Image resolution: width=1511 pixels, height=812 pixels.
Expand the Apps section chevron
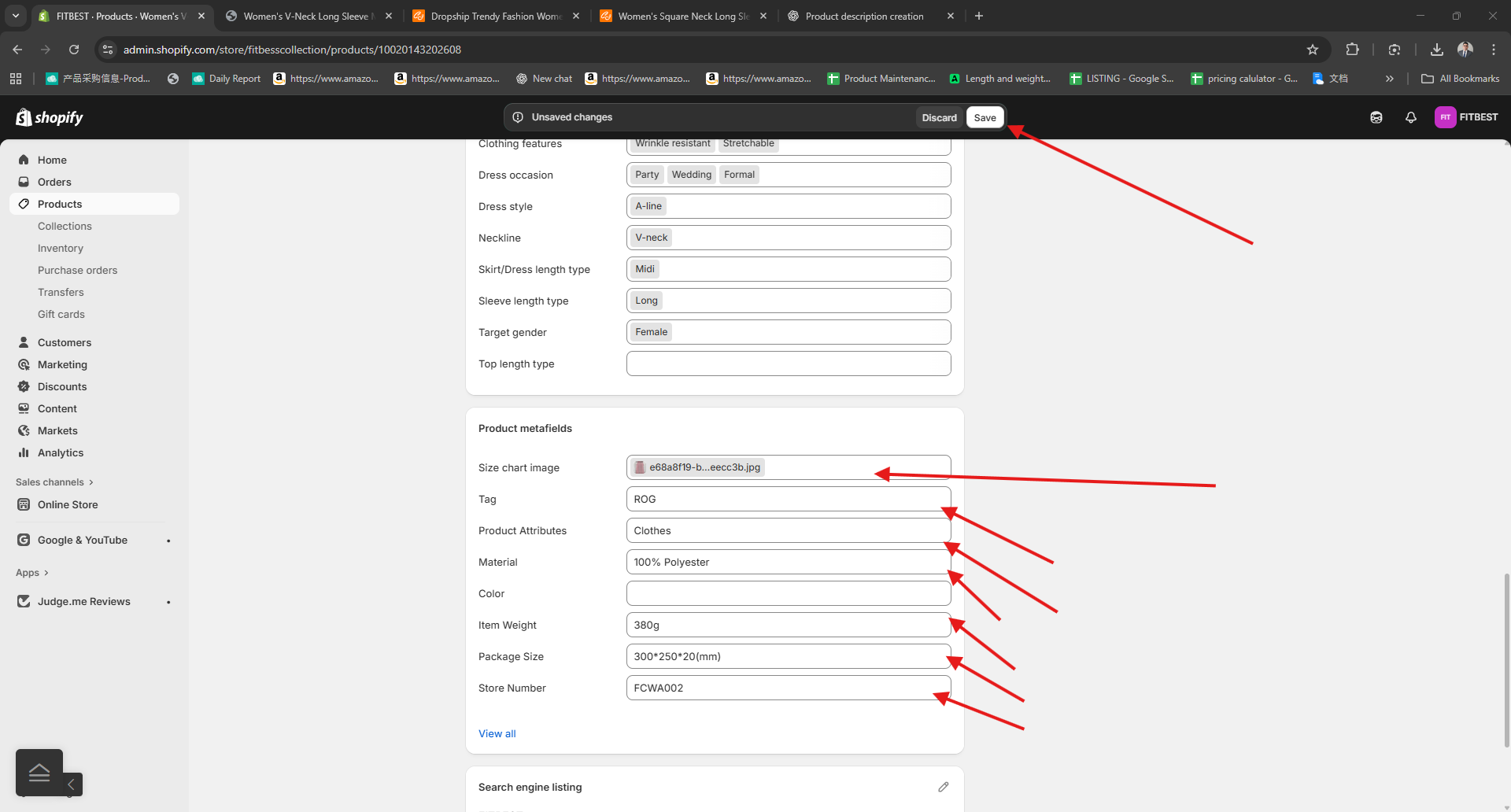46,573
